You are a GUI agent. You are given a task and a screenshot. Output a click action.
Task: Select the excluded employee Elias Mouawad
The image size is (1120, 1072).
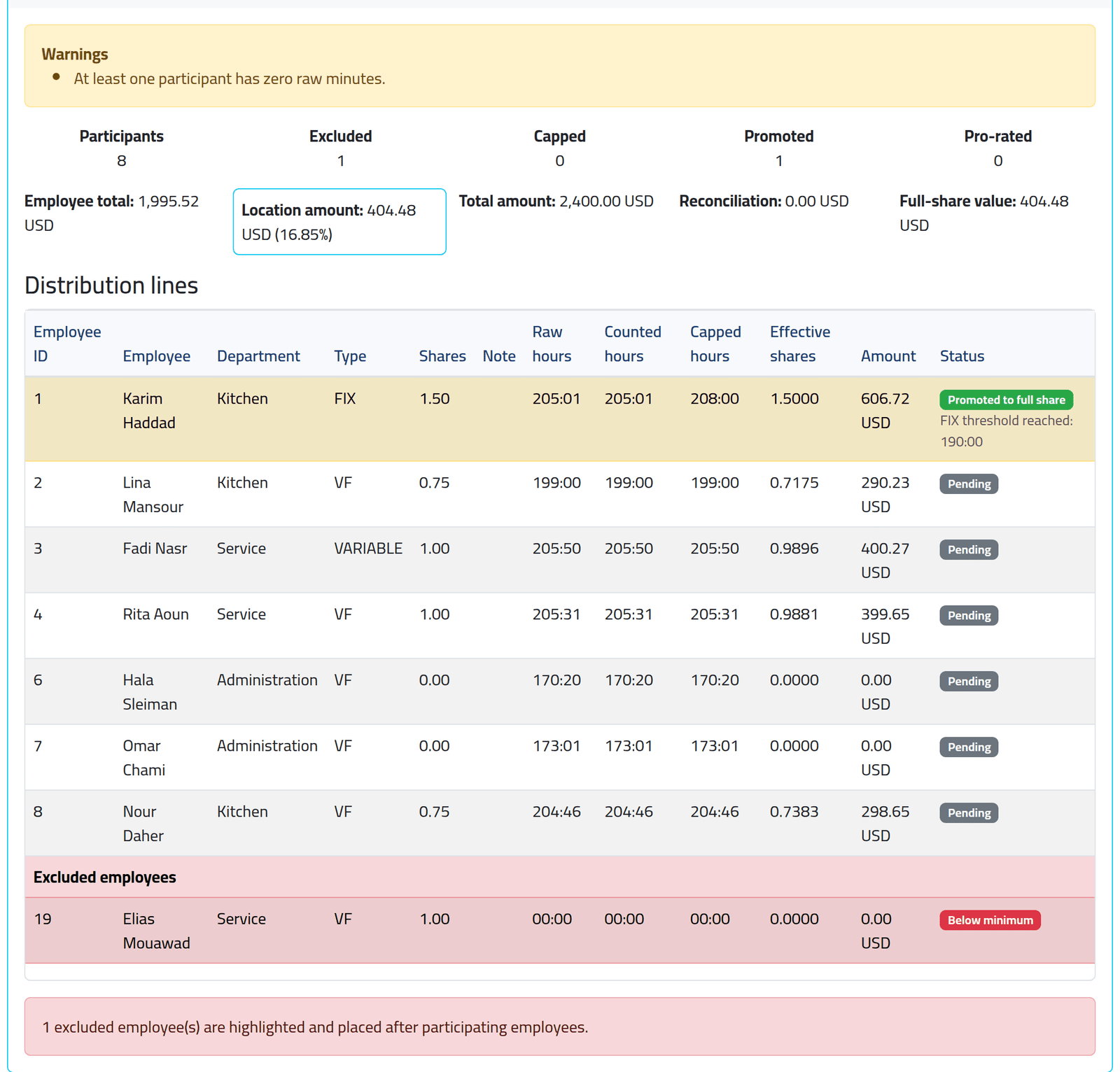pyautogui.click(x=156, y=931)
